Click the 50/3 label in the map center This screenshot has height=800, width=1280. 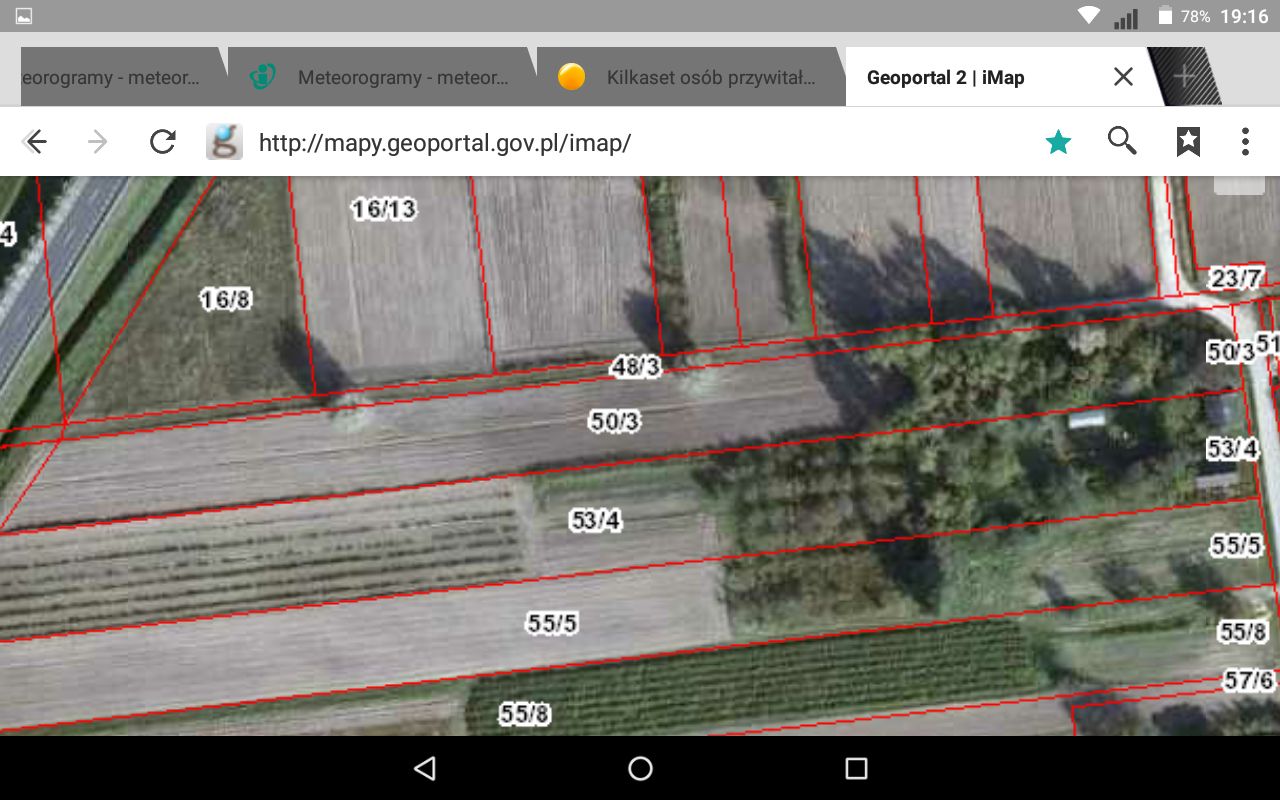pos(614,422)
